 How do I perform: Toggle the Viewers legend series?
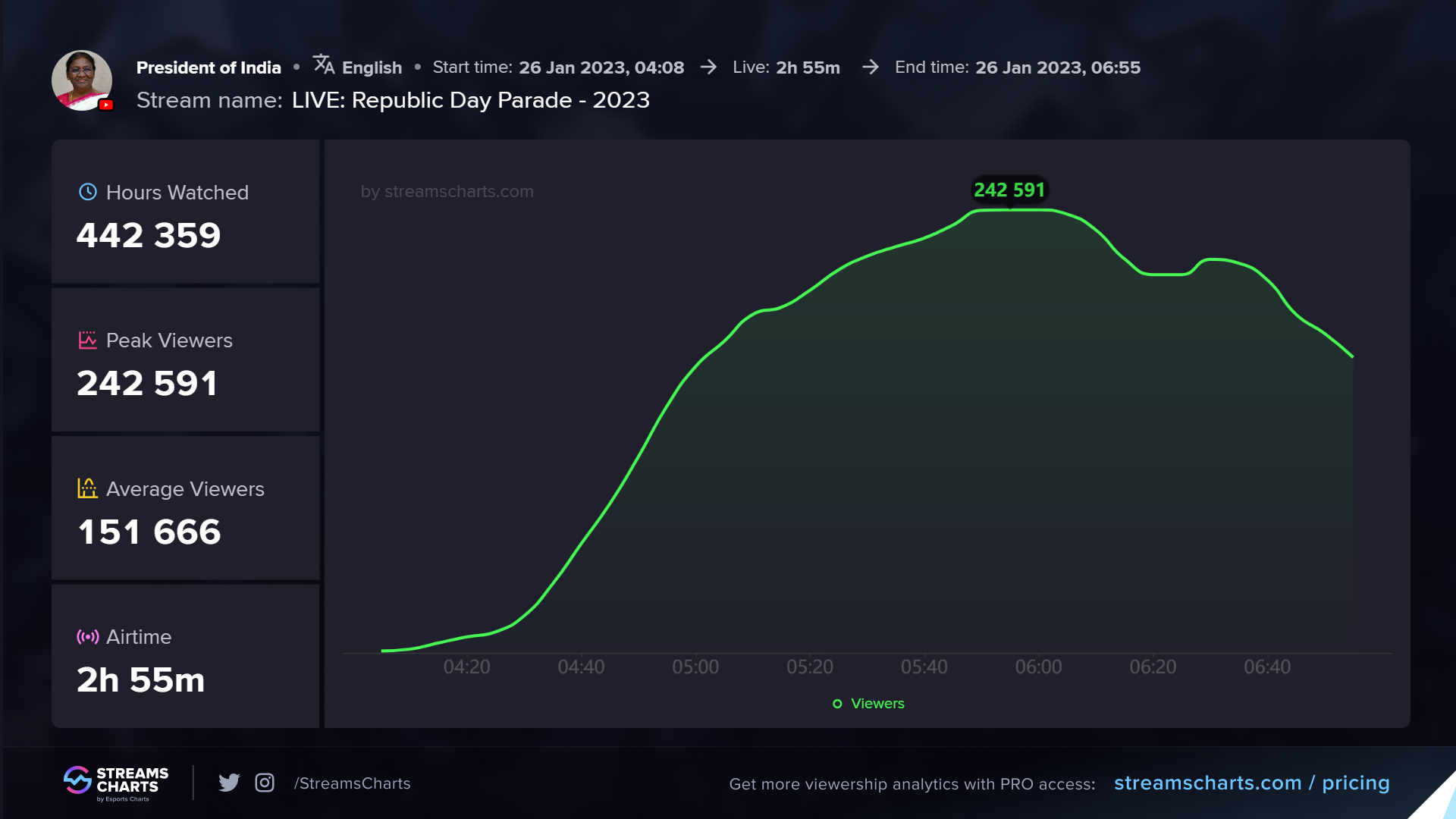[868, 704]
